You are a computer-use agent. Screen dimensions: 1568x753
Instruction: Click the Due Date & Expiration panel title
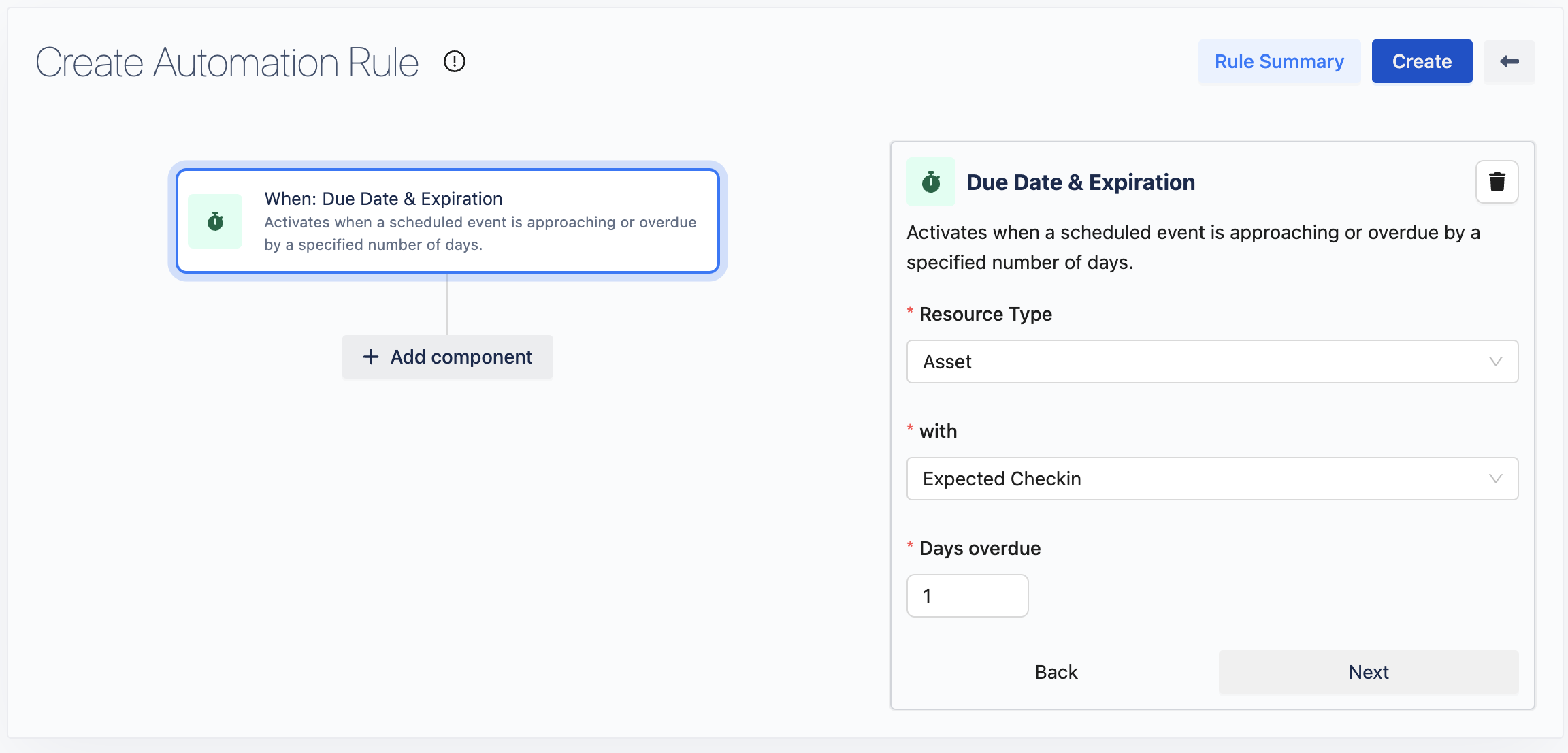[x=1080, y=182]
